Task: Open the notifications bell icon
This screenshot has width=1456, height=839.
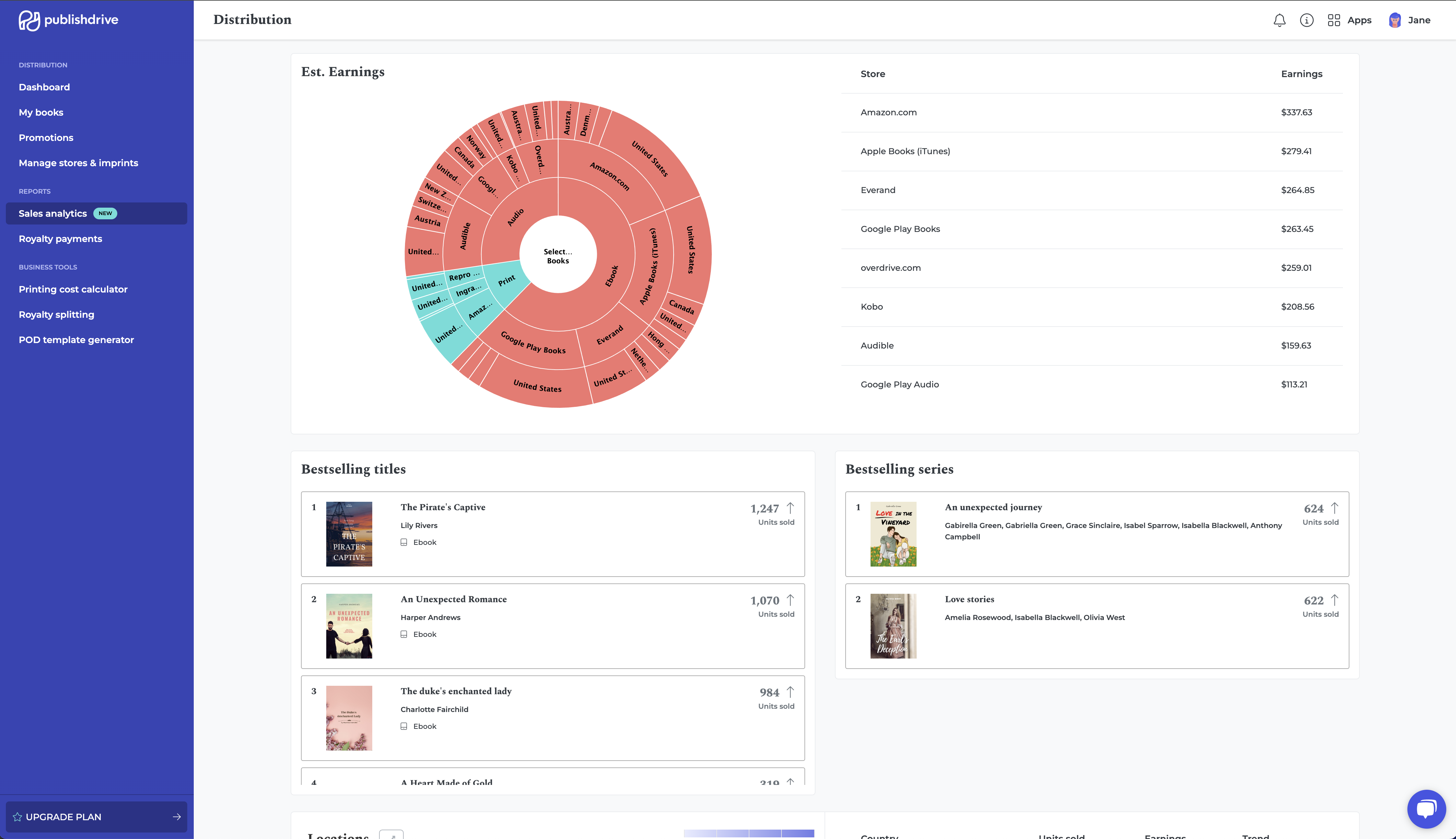Action: [x=1279, y=20]
